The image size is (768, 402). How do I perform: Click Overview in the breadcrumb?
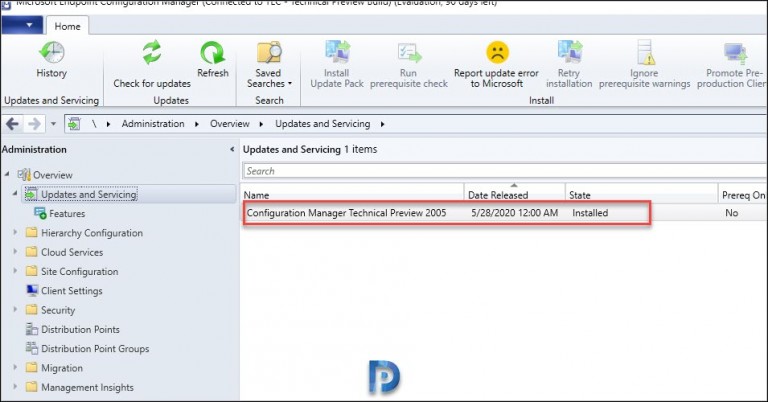[x=230, y=124]
